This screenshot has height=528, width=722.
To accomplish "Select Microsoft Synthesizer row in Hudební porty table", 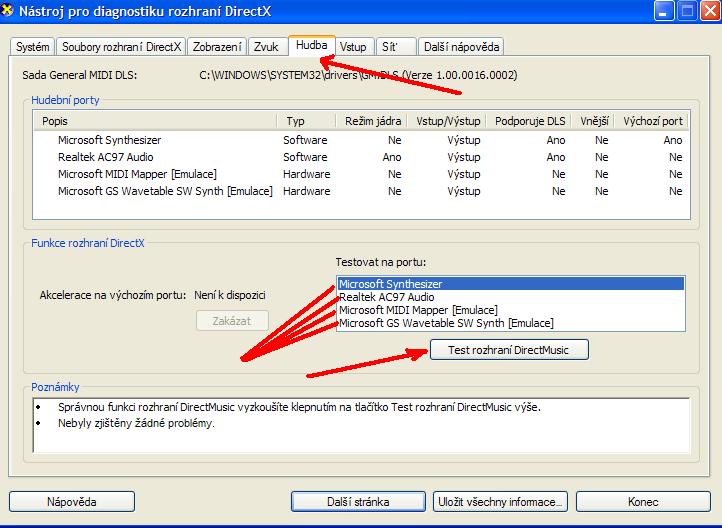I will pos(109,141).
